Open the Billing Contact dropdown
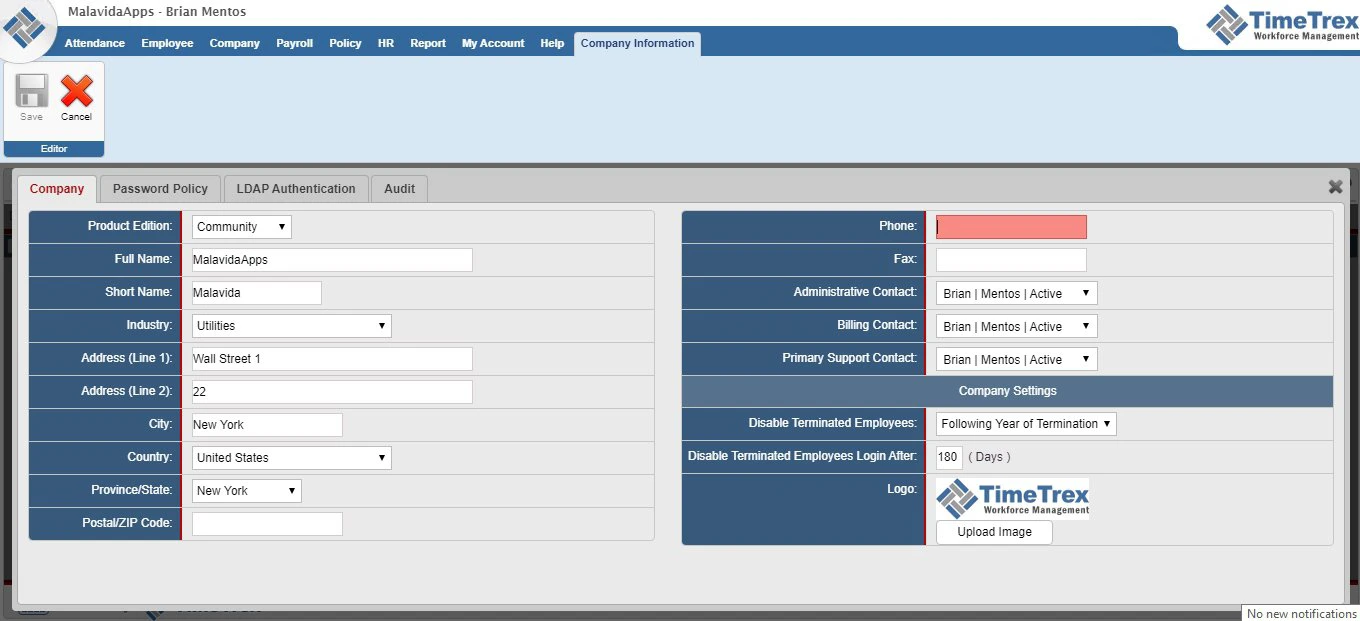 pos(1017,326)
